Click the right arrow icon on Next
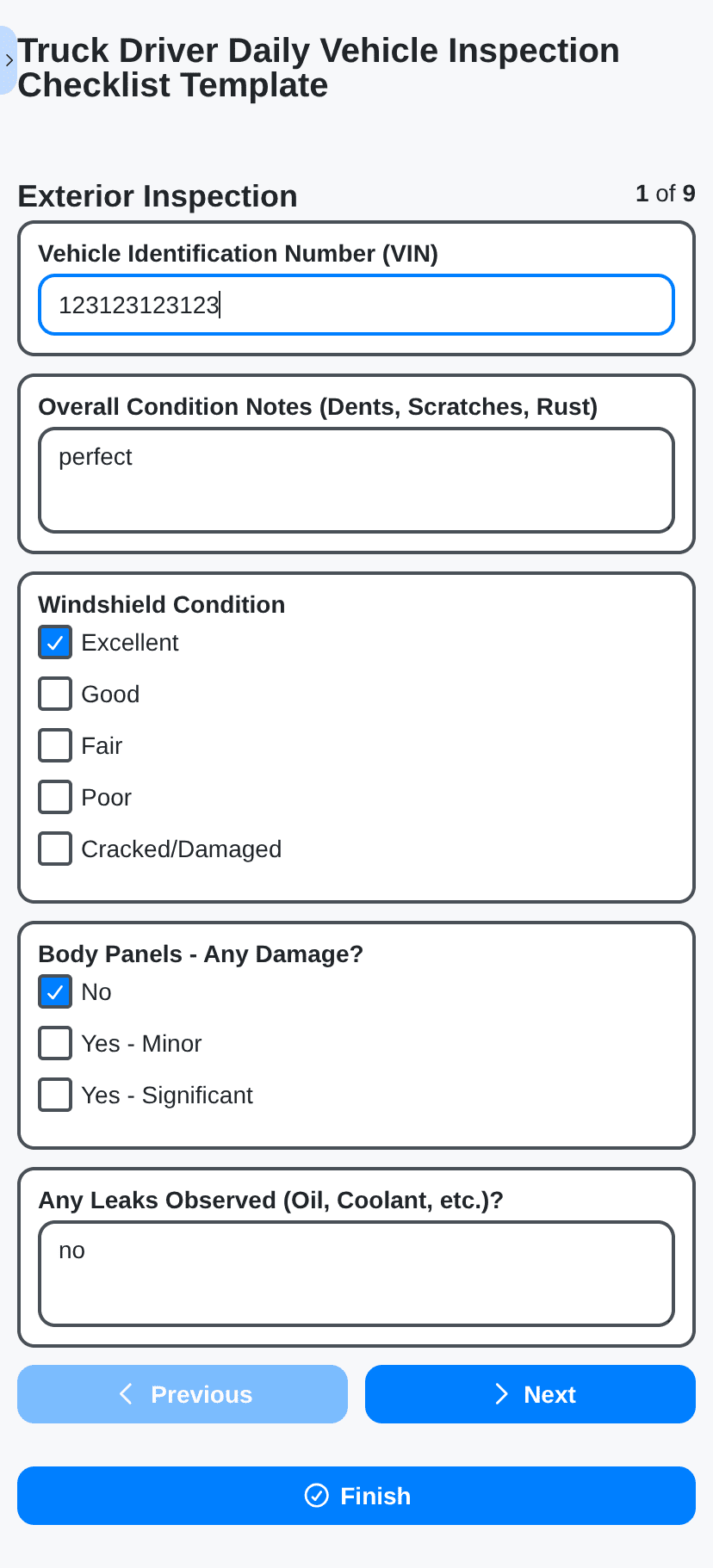 point(501,1394)
